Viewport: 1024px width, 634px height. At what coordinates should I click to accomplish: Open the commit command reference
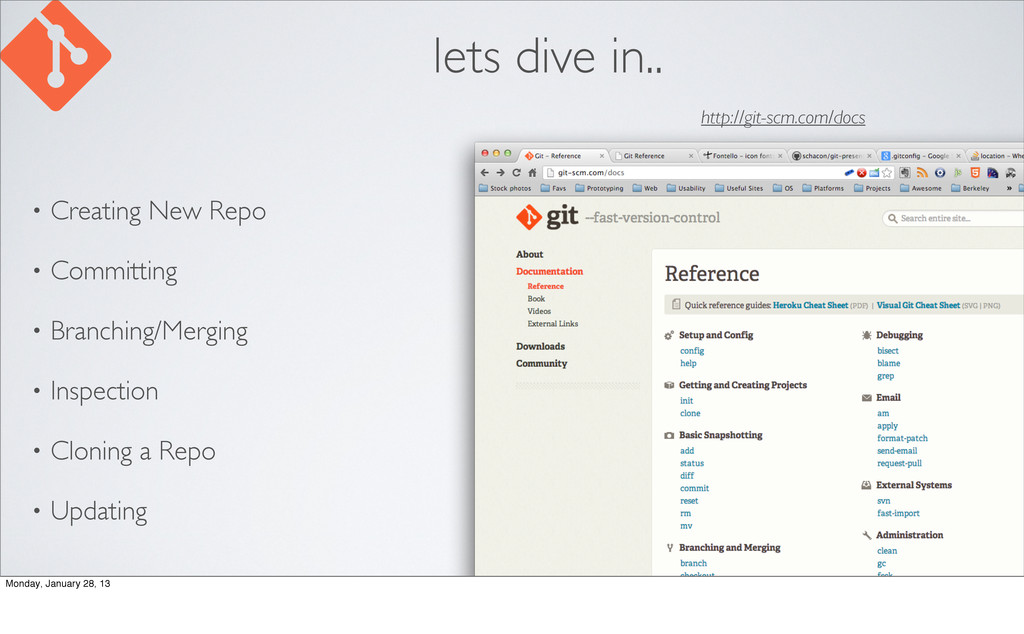tap(694, 488)
